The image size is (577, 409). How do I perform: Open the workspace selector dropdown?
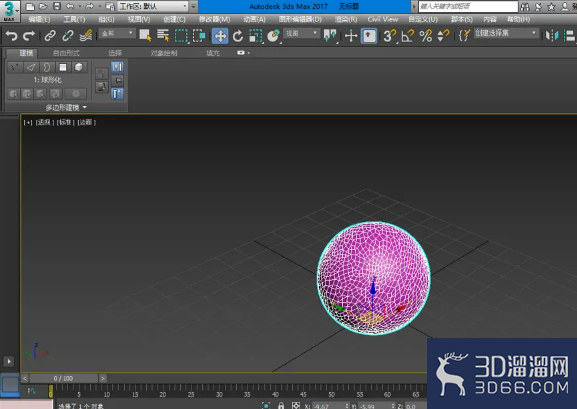coord(152,6)
